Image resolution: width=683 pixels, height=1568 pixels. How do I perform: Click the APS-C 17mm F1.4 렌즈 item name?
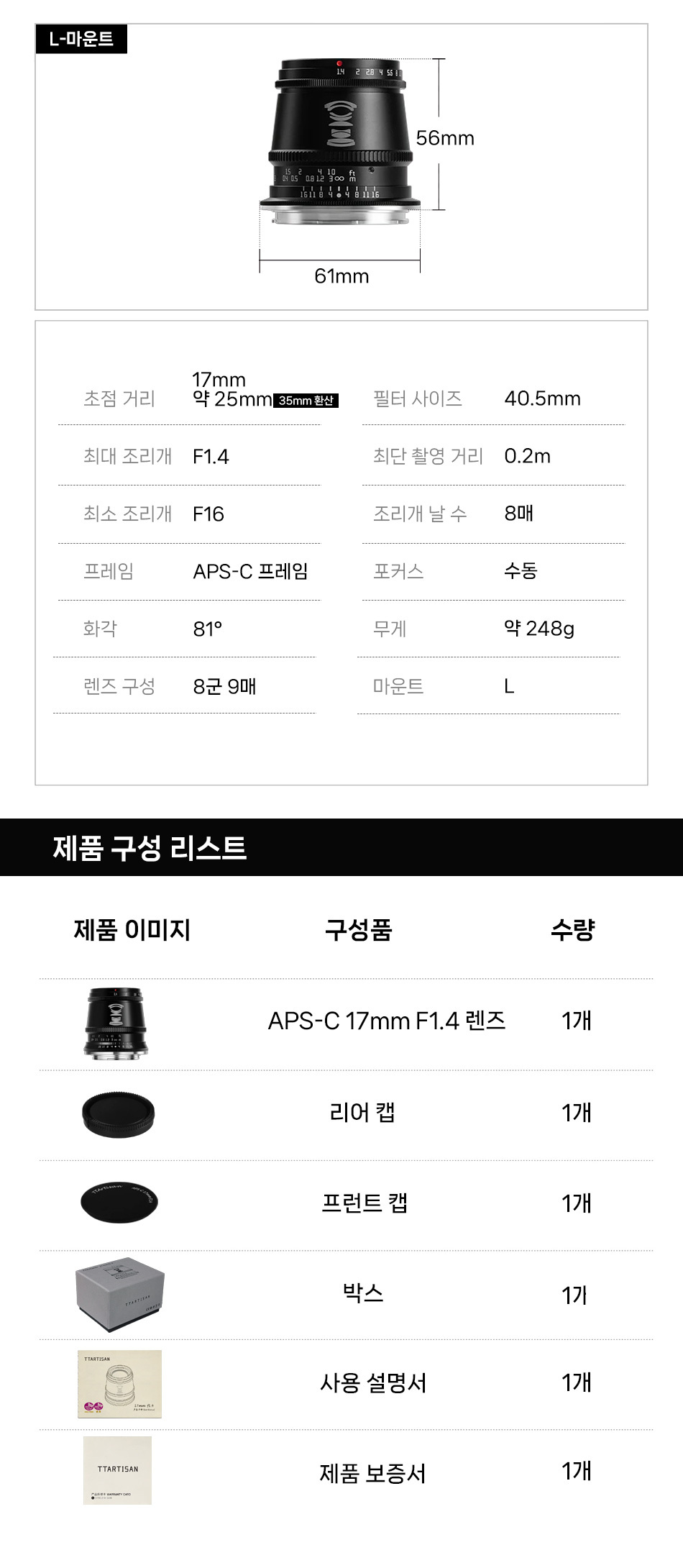click(x=386, y=1021)
